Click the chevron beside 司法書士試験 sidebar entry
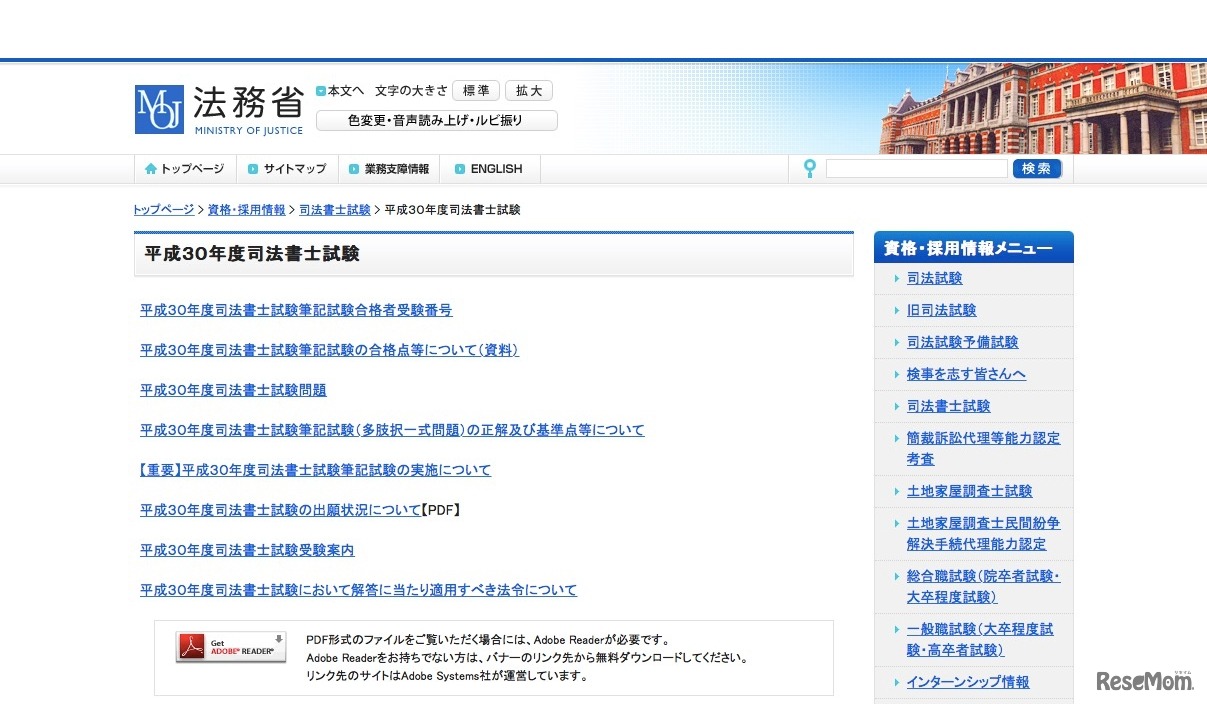Screen dimensions: 1207x704 click(x=895, y=406)
